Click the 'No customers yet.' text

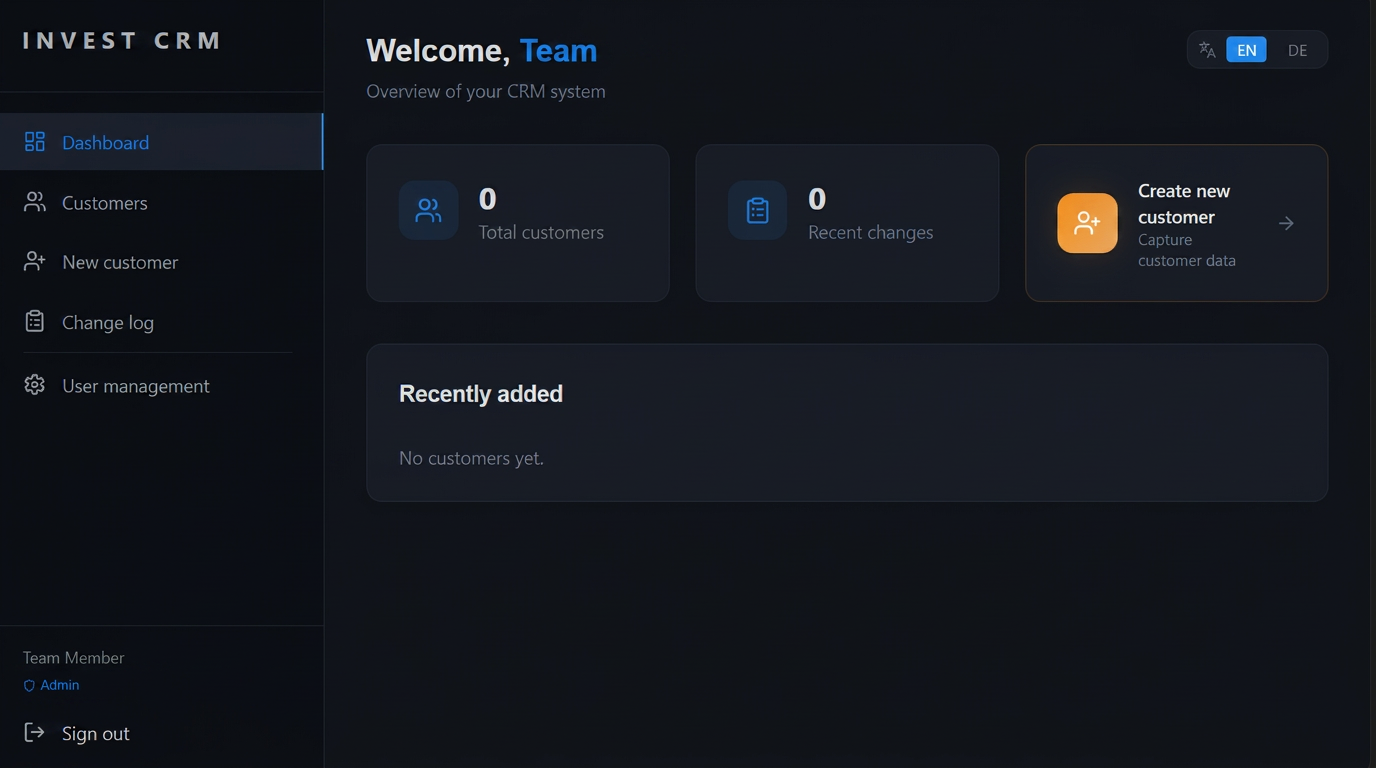coord(471,458)
